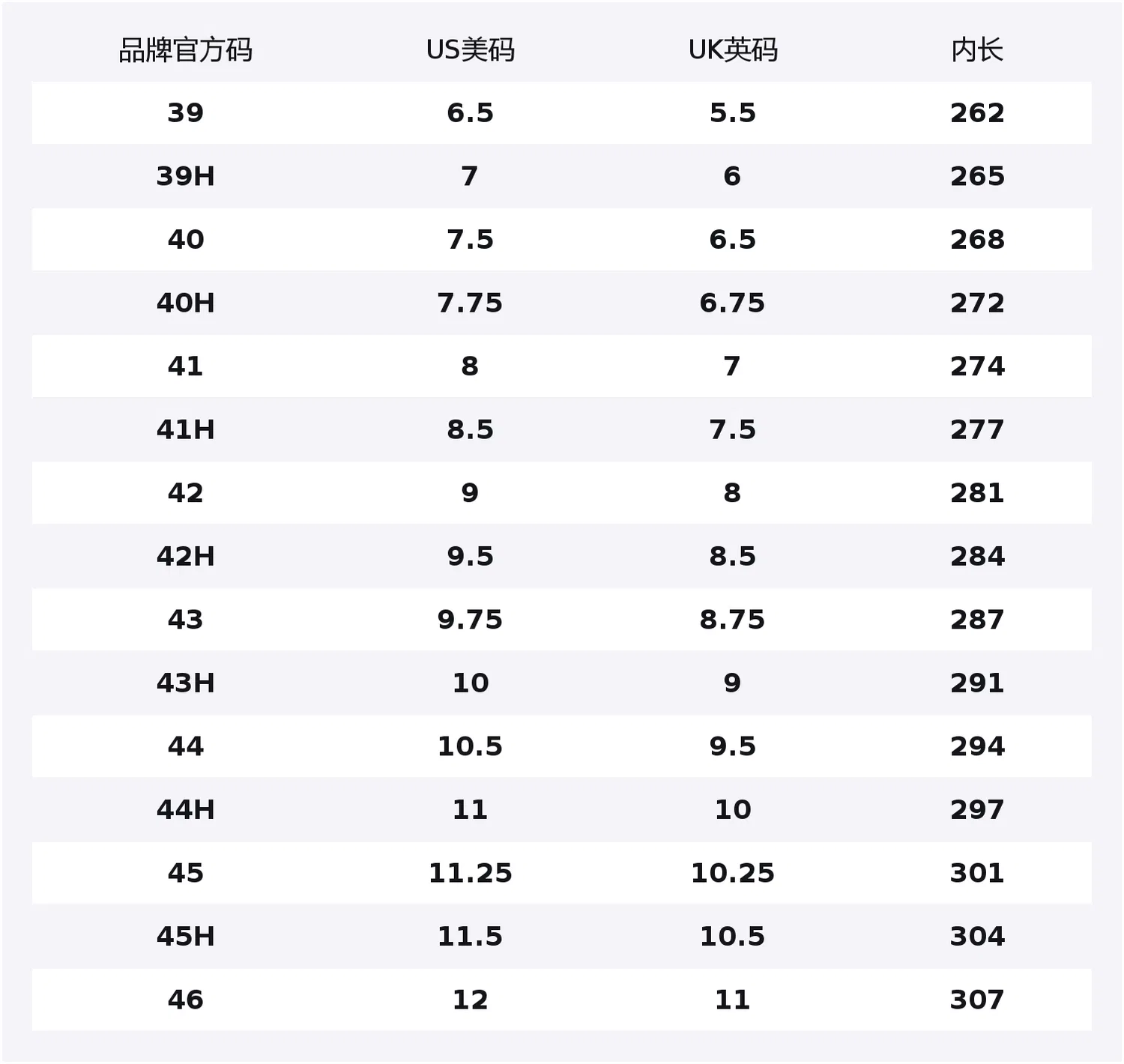Select brand size 39 cell

(185, 113)
